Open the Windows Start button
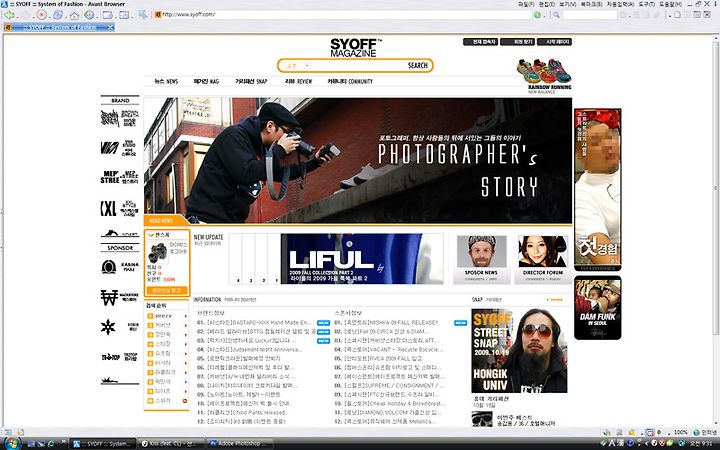This screenshot has width=720, height=450. tap(11, 443)
